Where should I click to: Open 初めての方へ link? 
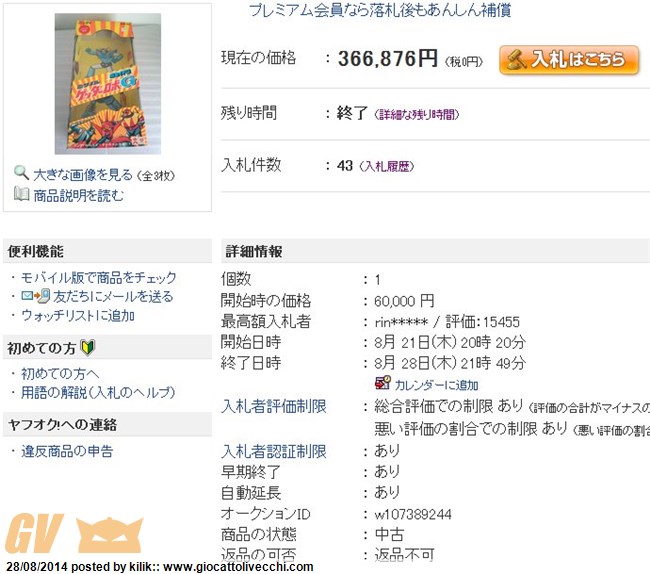(60, 373)
